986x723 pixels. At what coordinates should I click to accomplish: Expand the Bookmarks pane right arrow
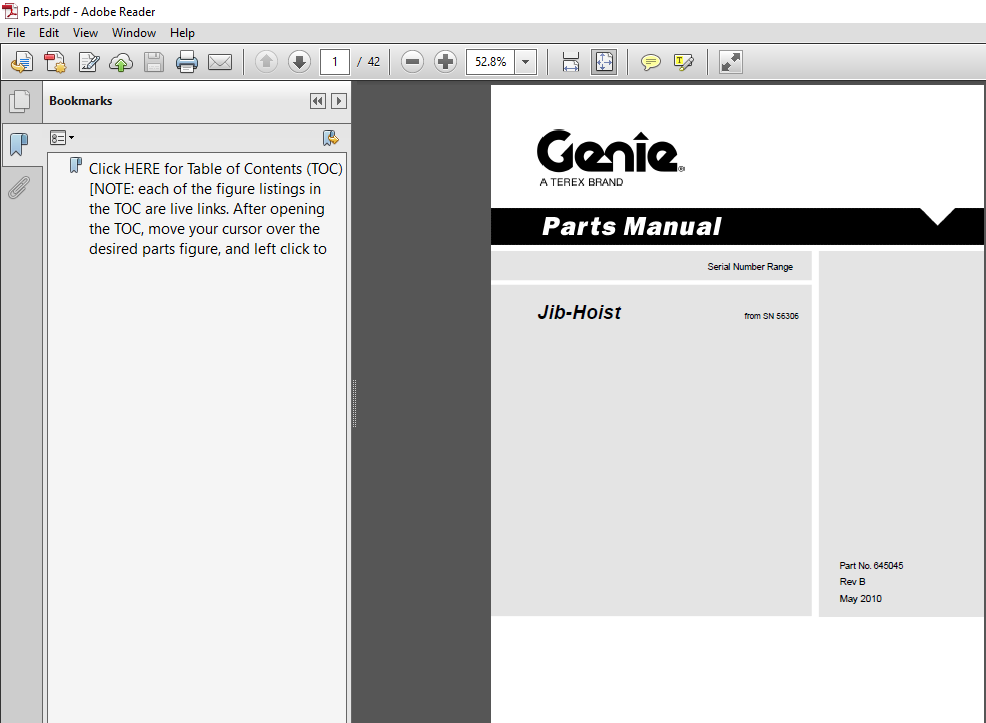pos(339,101)
